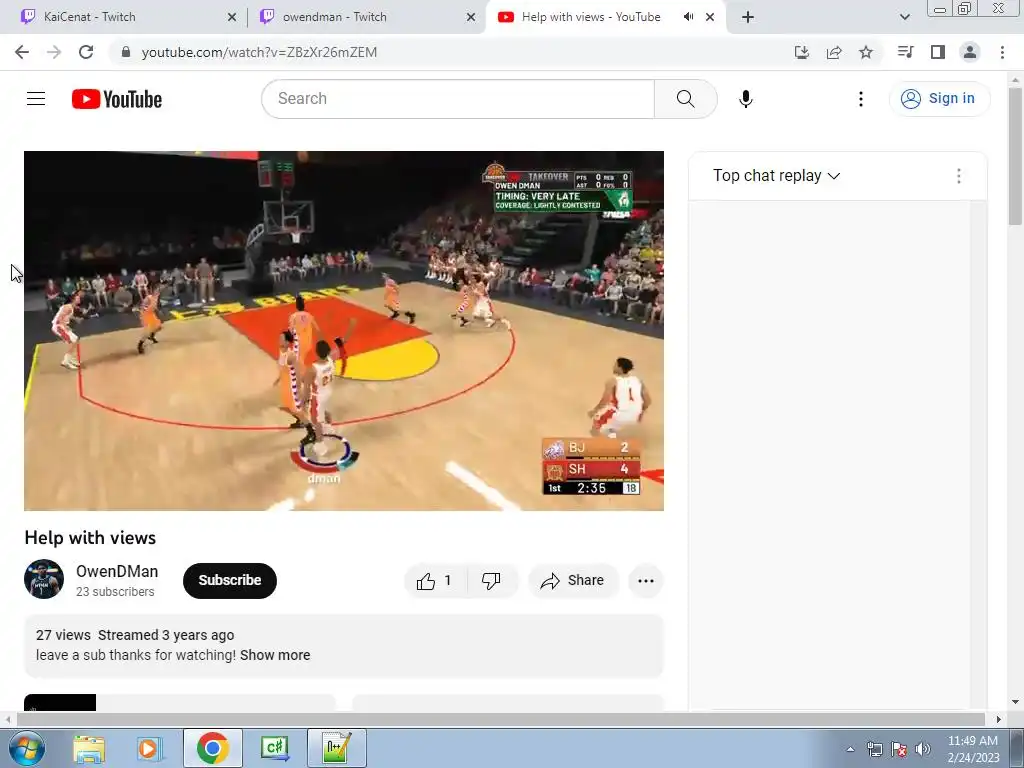This screenshot has width=1024, height=768.
Task: Open C# application in taskbar
Action: 275,748
